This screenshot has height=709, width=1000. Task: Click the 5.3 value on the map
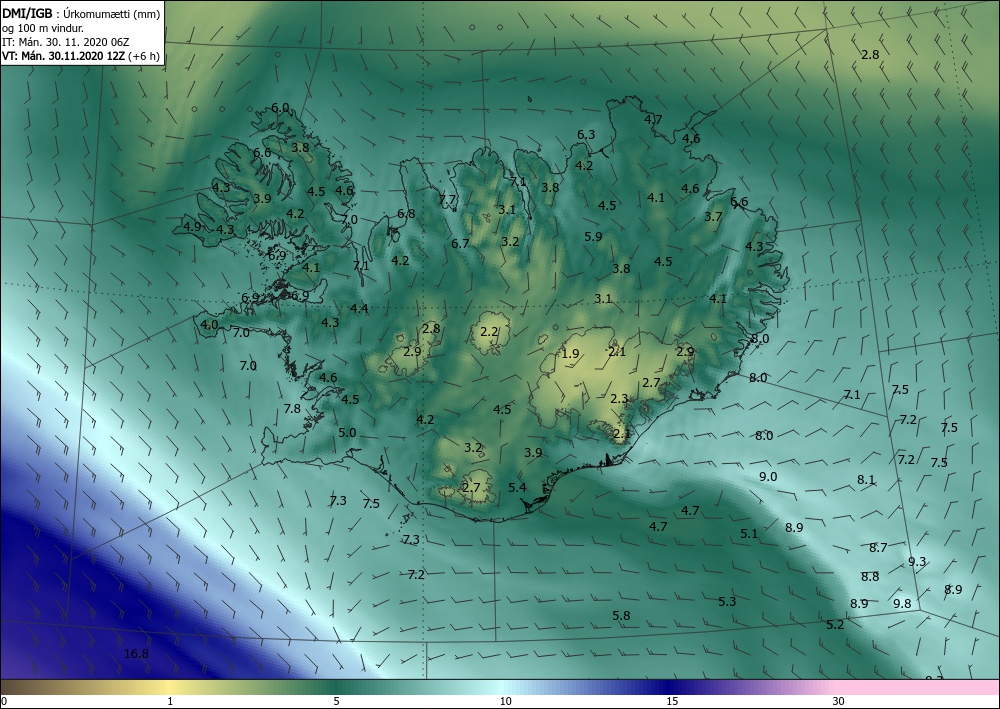(x=727, y=602)
